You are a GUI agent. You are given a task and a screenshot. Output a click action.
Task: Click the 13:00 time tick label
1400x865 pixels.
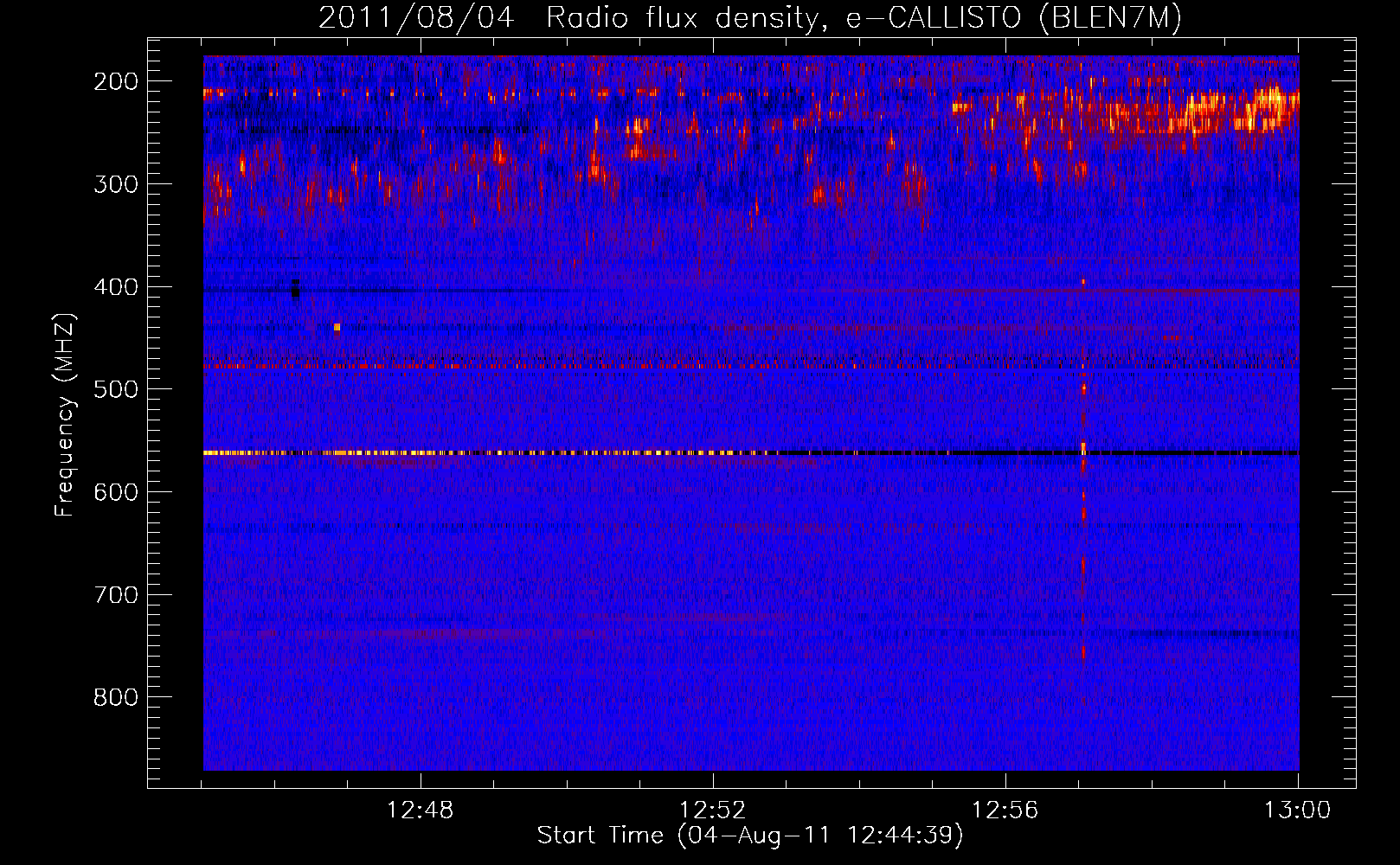[1297, 811]
